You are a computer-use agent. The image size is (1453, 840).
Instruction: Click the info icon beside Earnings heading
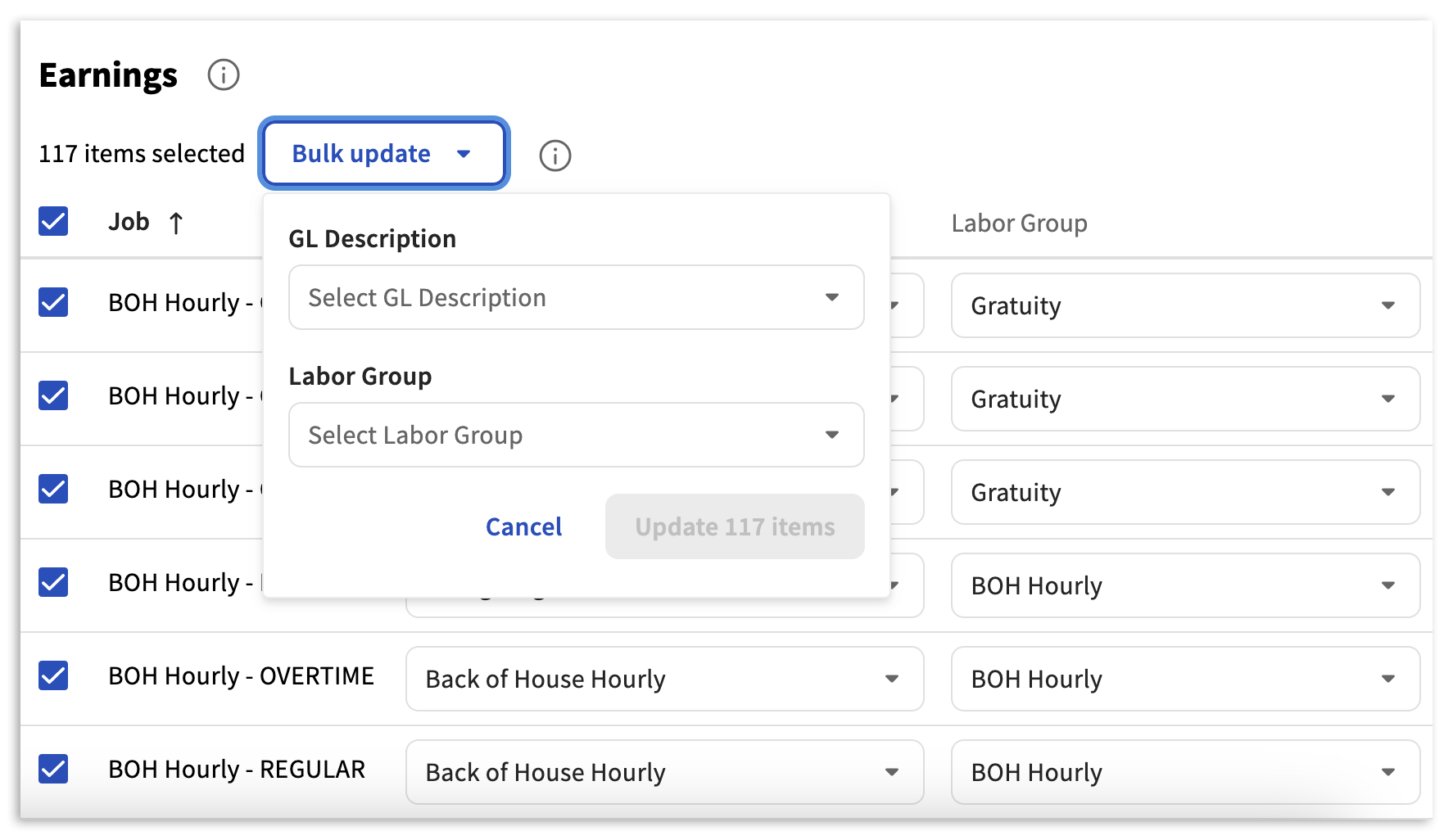coord(223,75)
